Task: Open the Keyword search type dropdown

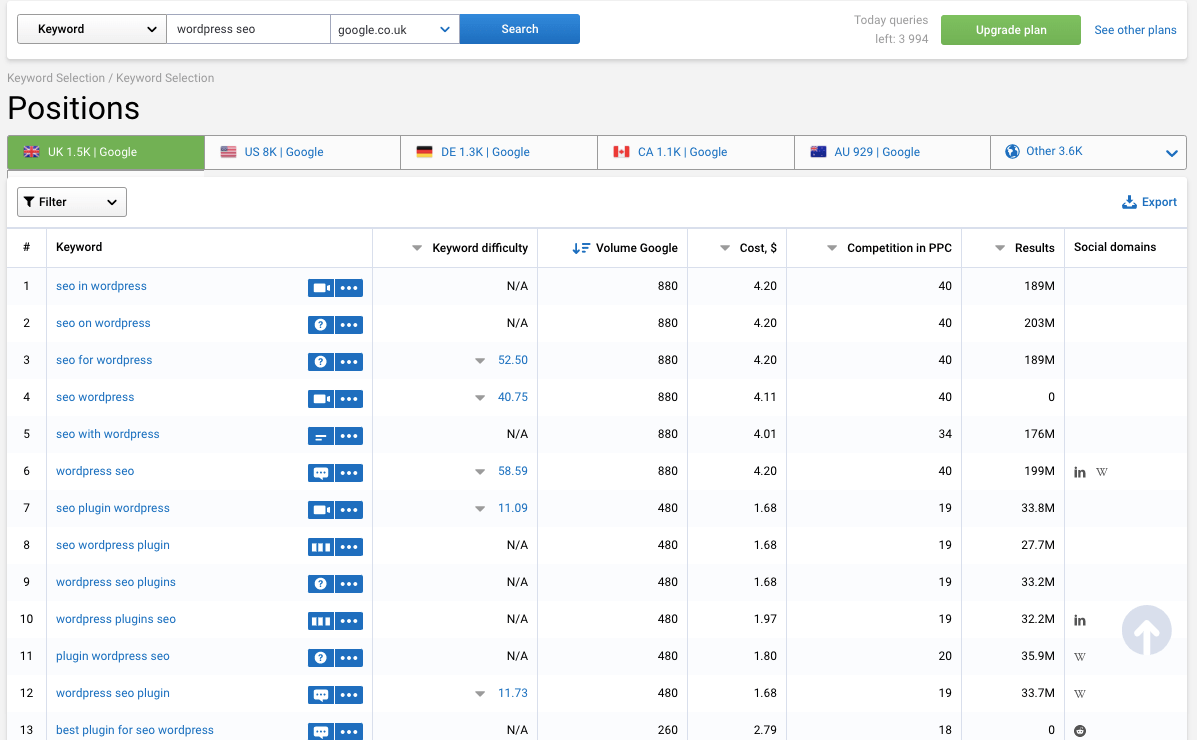Action: click(x=92, y=29)
